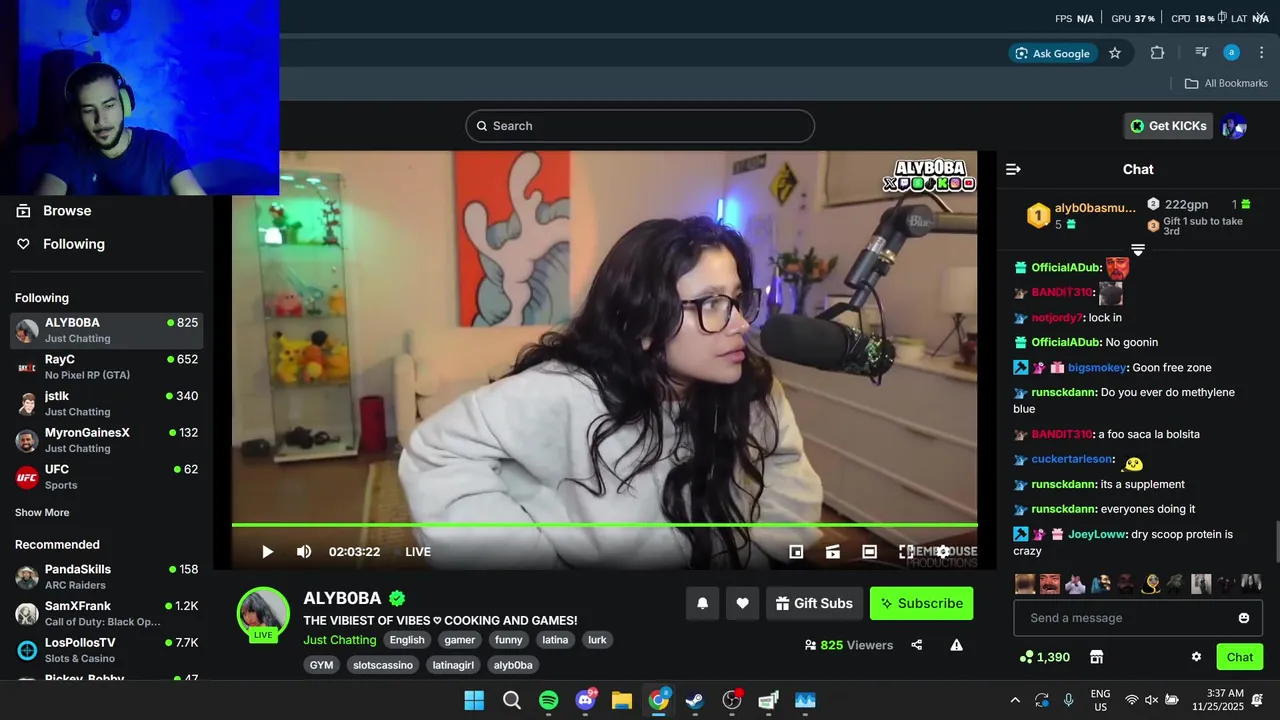Image resolution: width=1280 pixels, height=720 pixels.
Task: Click the English tag
Action: [407, 640]
